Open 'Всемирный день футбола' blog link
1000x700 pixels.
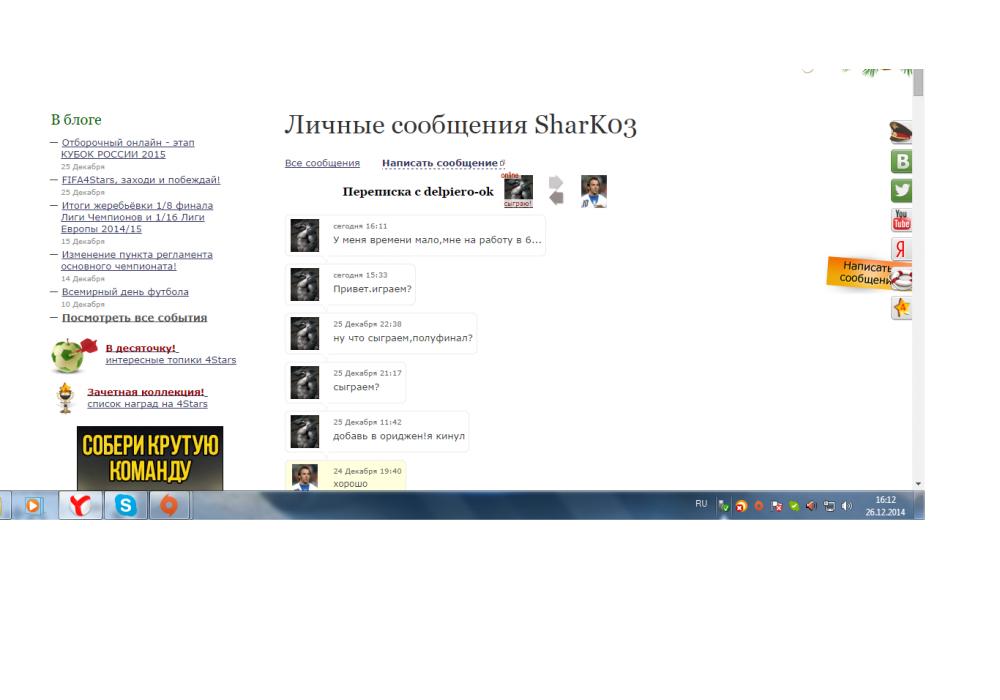[x=125, y=292]
